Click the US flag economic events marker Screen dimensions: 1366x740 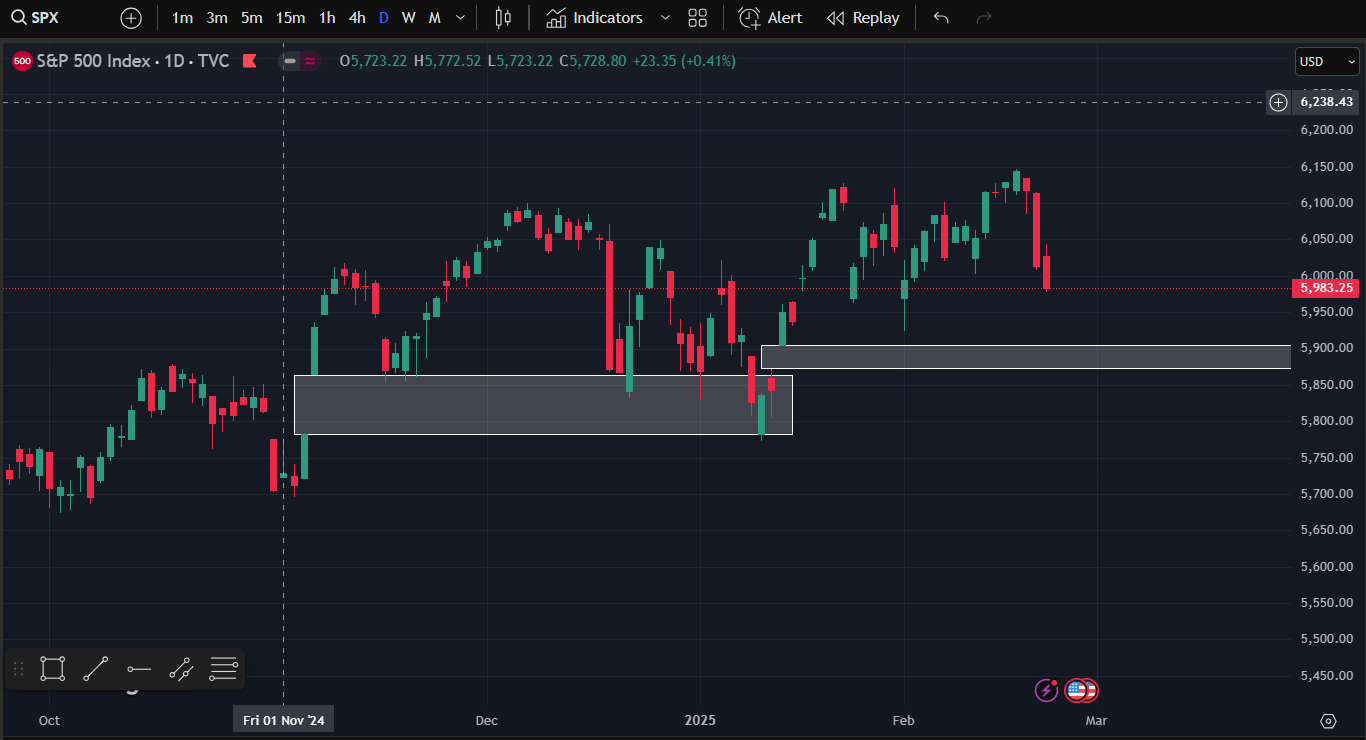(1077, 690)
